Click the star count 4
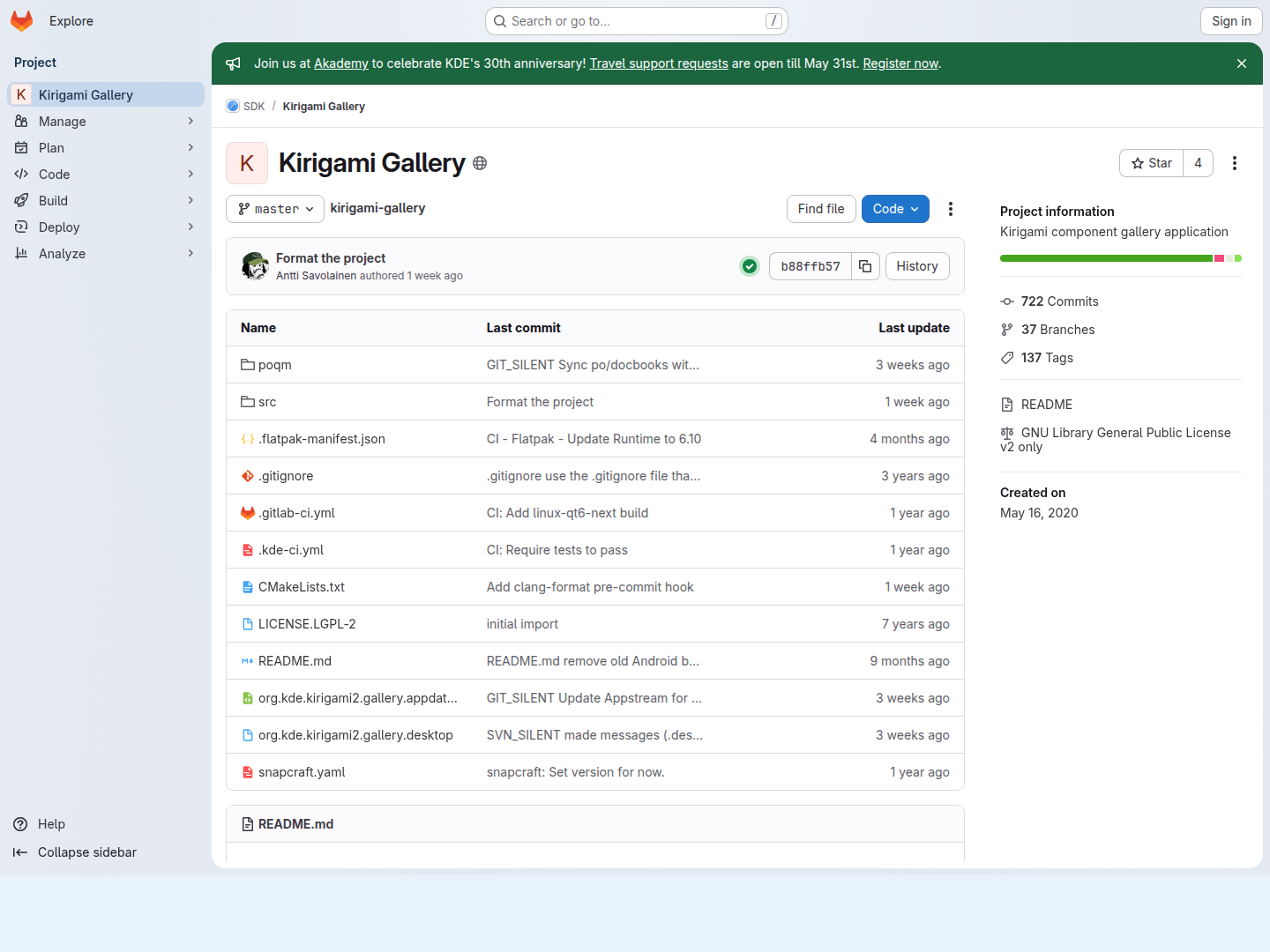 (x=1198, y=163)
